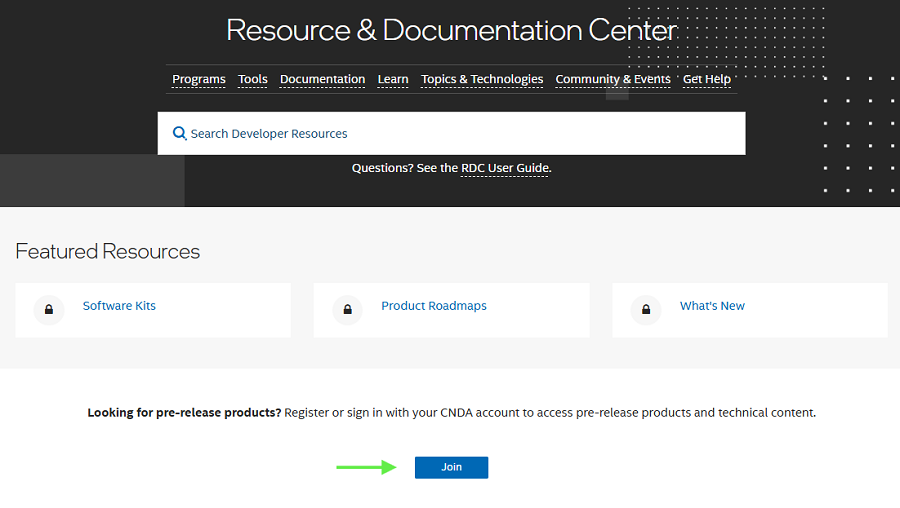Focus the Search Developer Resources field

pos(460,134)
